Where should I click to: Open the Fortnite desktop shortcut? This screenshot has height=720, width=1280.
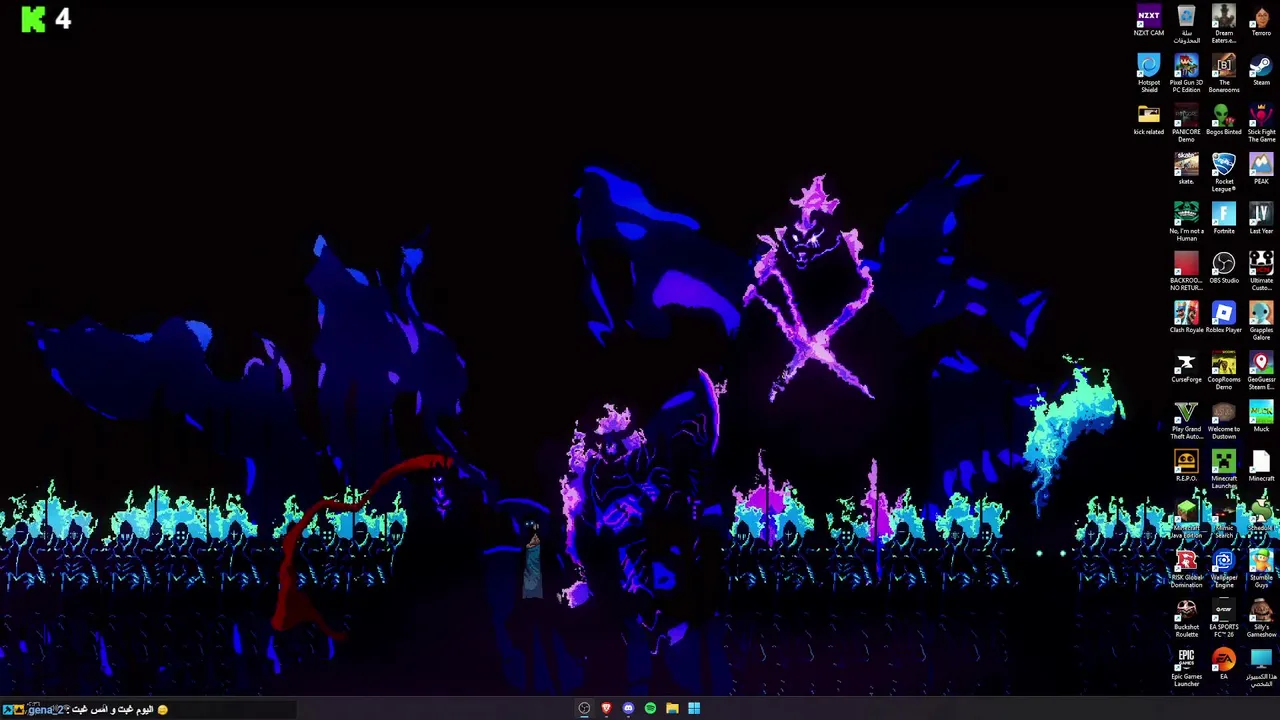1223,219
